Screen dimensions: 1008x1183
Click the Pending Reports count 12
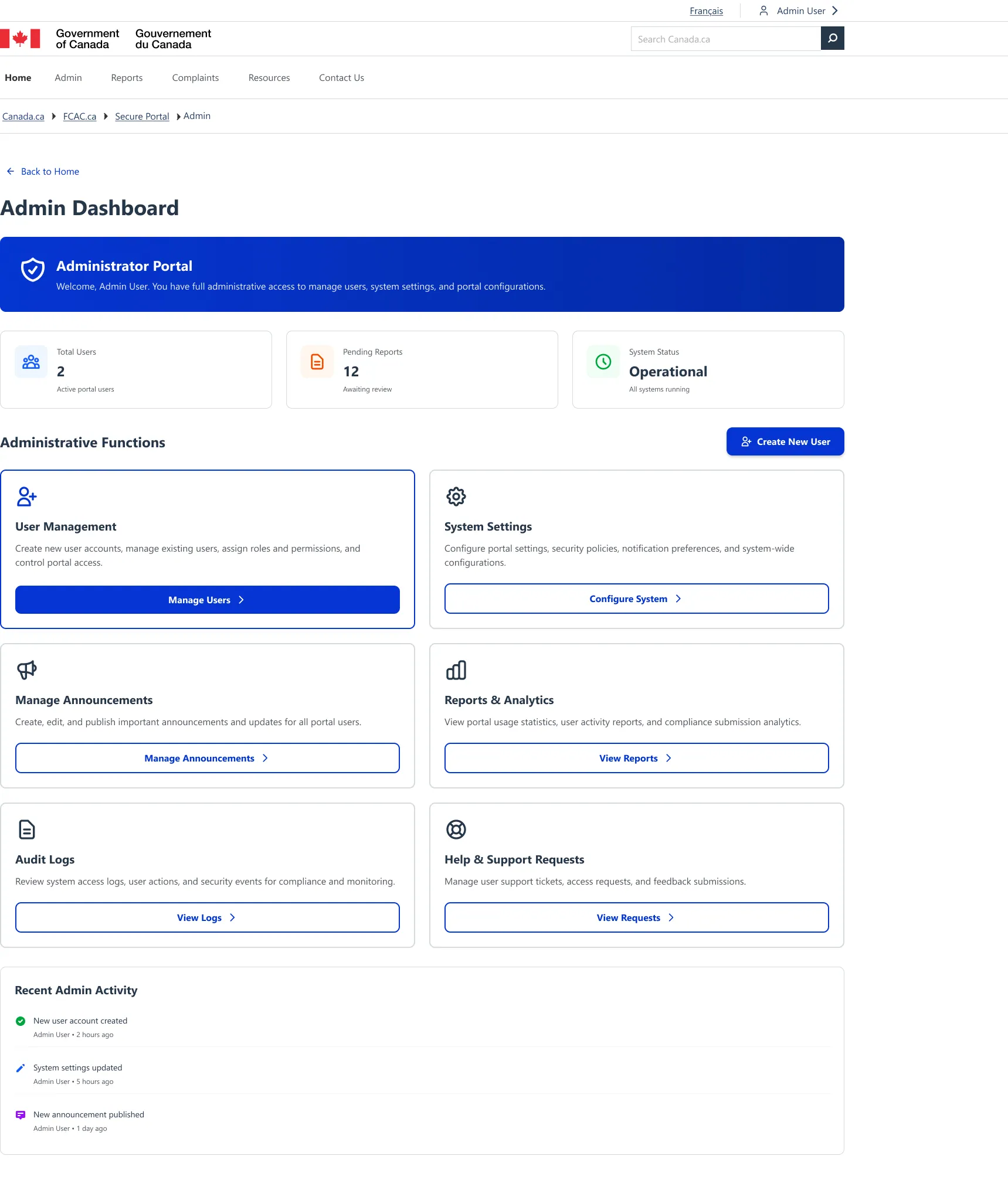pyautogui.click(x=351, y=372)
